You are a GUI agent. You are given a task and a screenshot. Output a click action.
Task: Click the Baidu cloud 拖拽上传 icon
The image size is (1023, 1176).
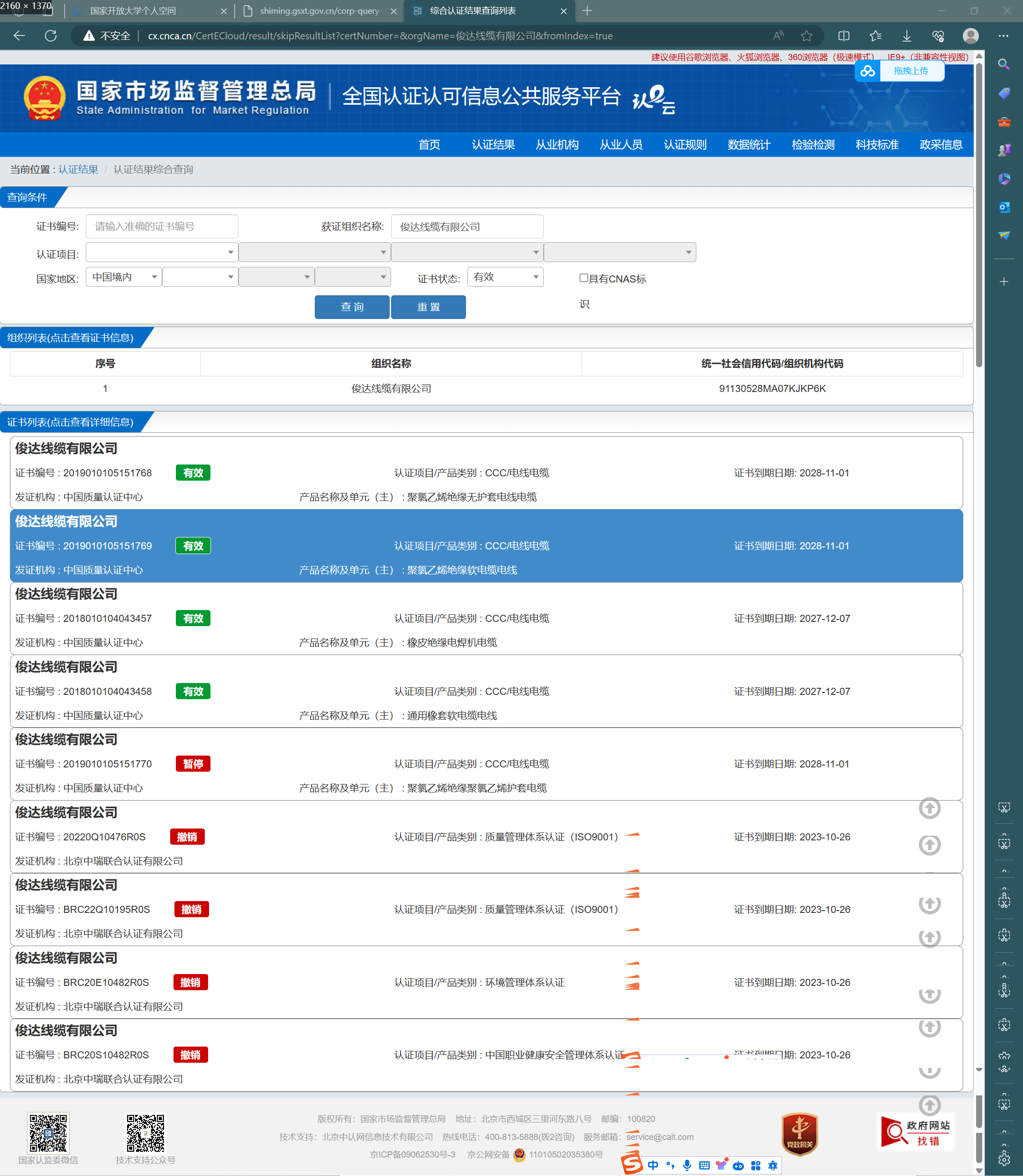coord(868,71)
